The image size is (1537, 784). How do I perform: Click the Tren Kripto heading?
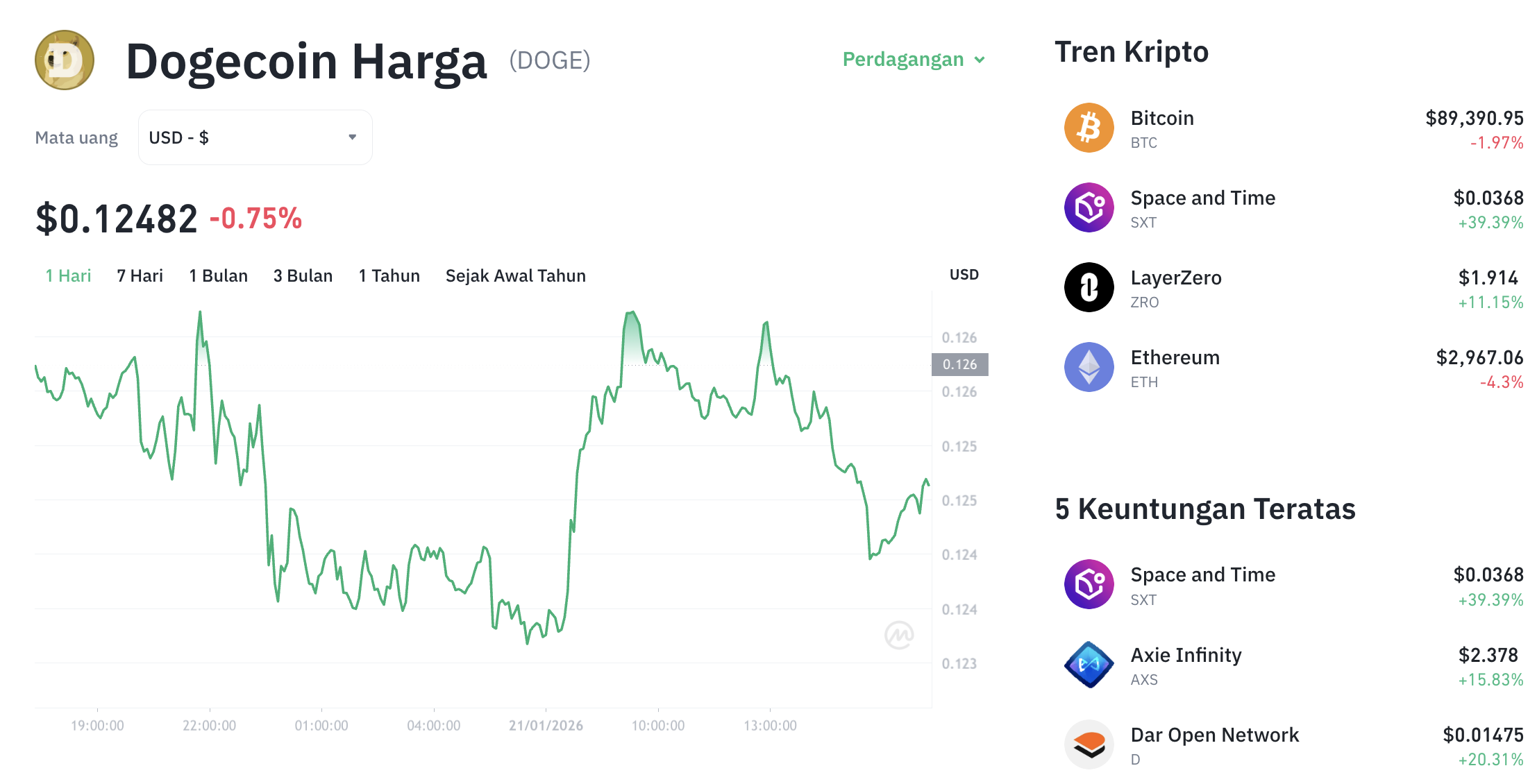coord(1132,51)
